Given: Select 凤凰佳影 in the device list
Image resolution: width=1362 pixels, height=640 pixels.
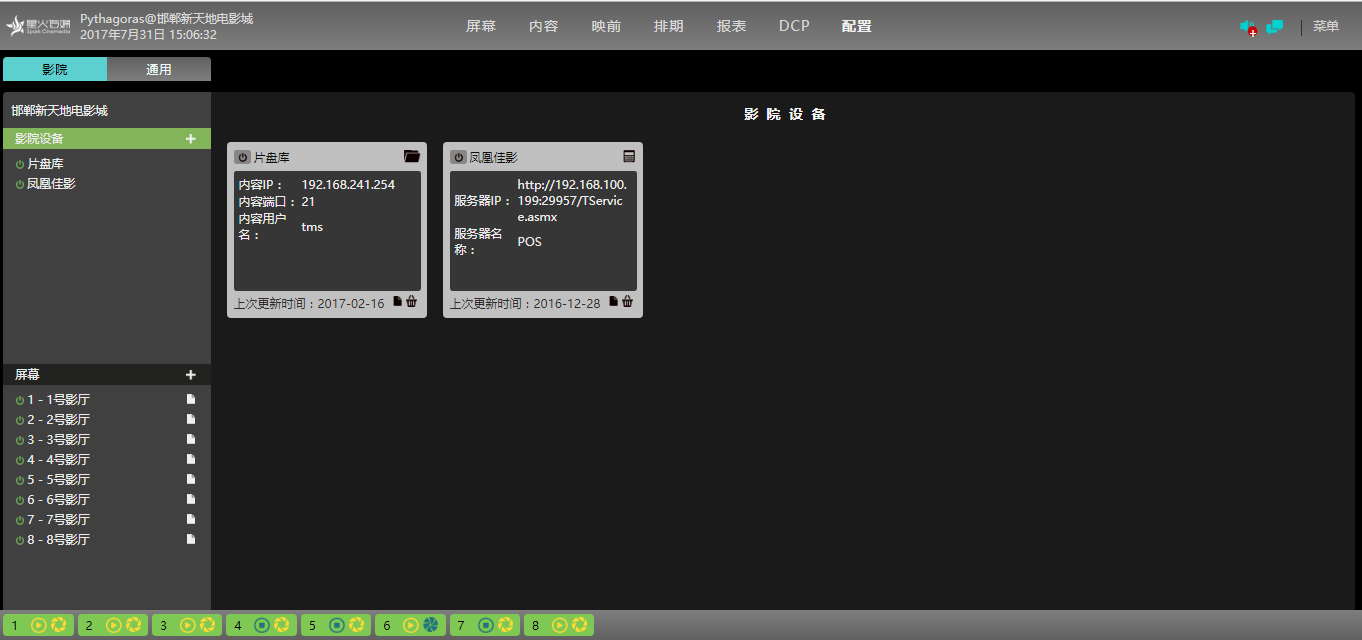Looking at the screenshot, I should point(51,184).
